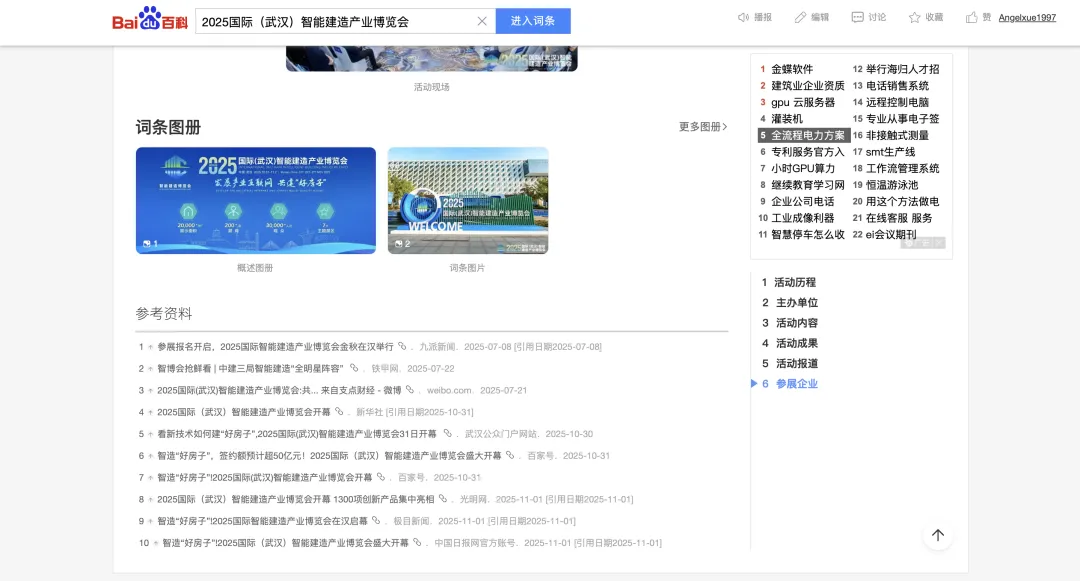The image size is (1080, 581).
Task: Open reference 1 参展报名开启 article
Action: tap(276, 347)
